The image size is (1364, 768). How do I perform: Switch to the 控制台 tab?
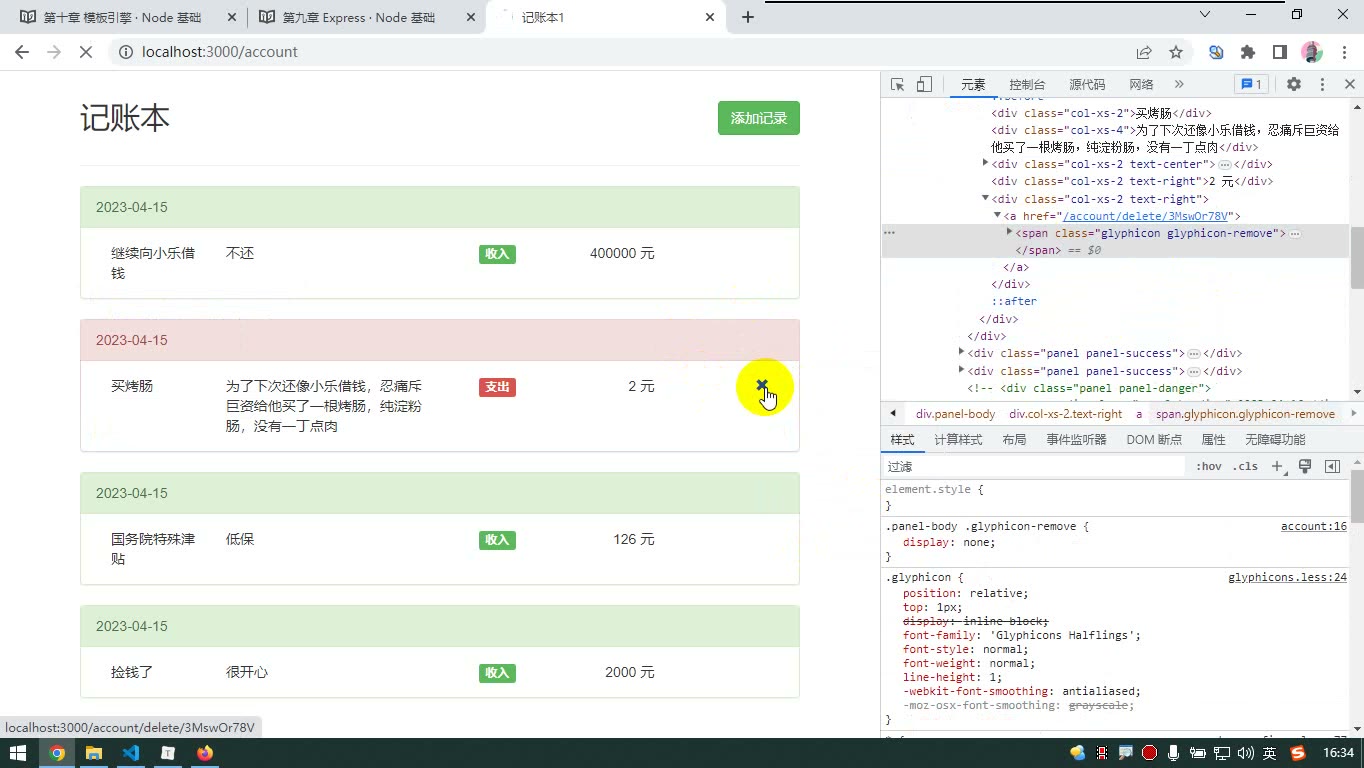[x=1027, y=85]
